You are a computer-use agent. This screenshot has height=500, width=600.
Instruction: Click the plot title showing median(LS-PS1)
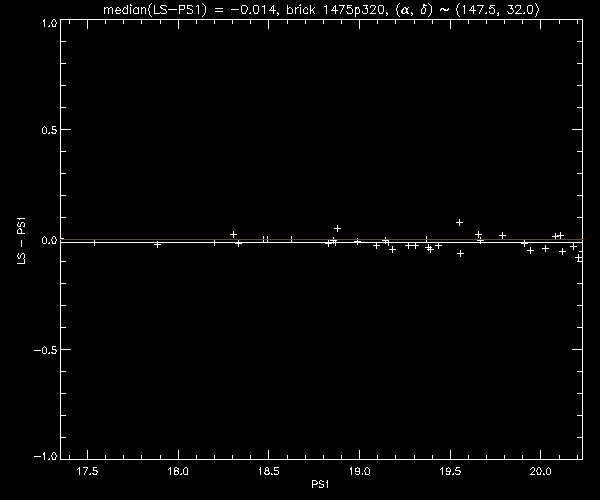(x=321, y=9)
